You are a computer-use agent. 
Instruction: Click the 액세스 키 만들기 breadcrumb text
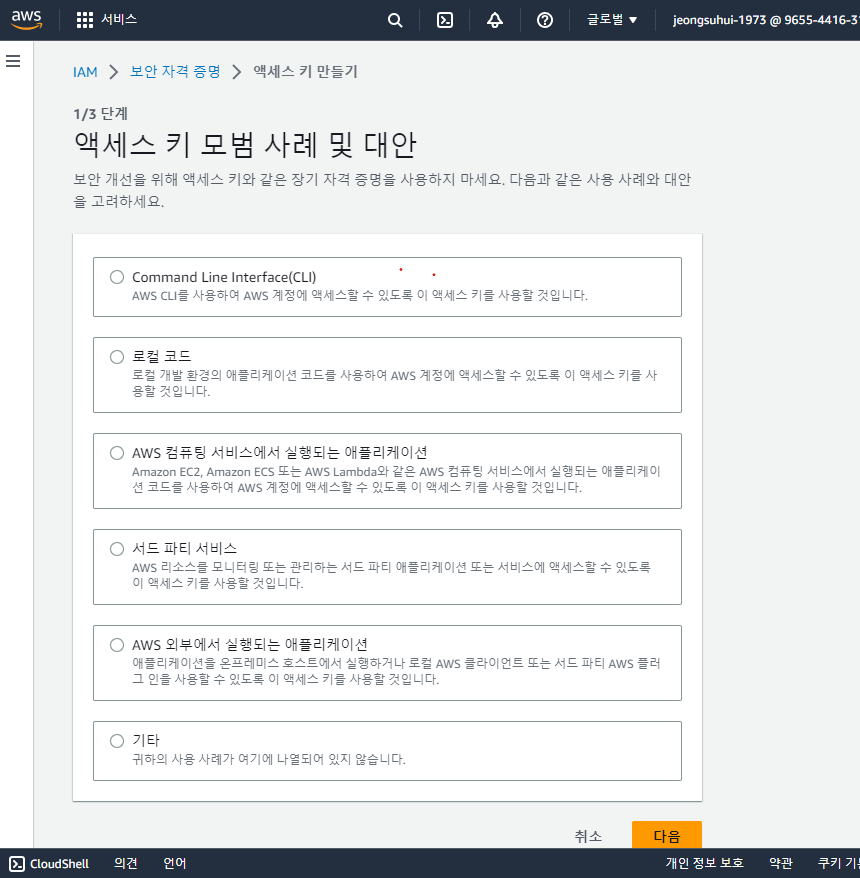(305, 72)
